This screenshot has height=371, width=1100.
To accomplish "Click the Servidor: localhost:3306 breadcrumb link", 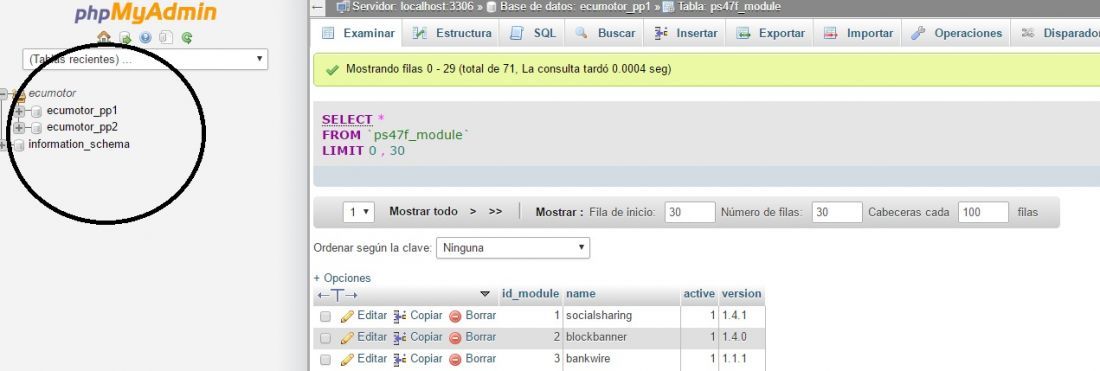I will pyautogui.click(x=412, y=7).
